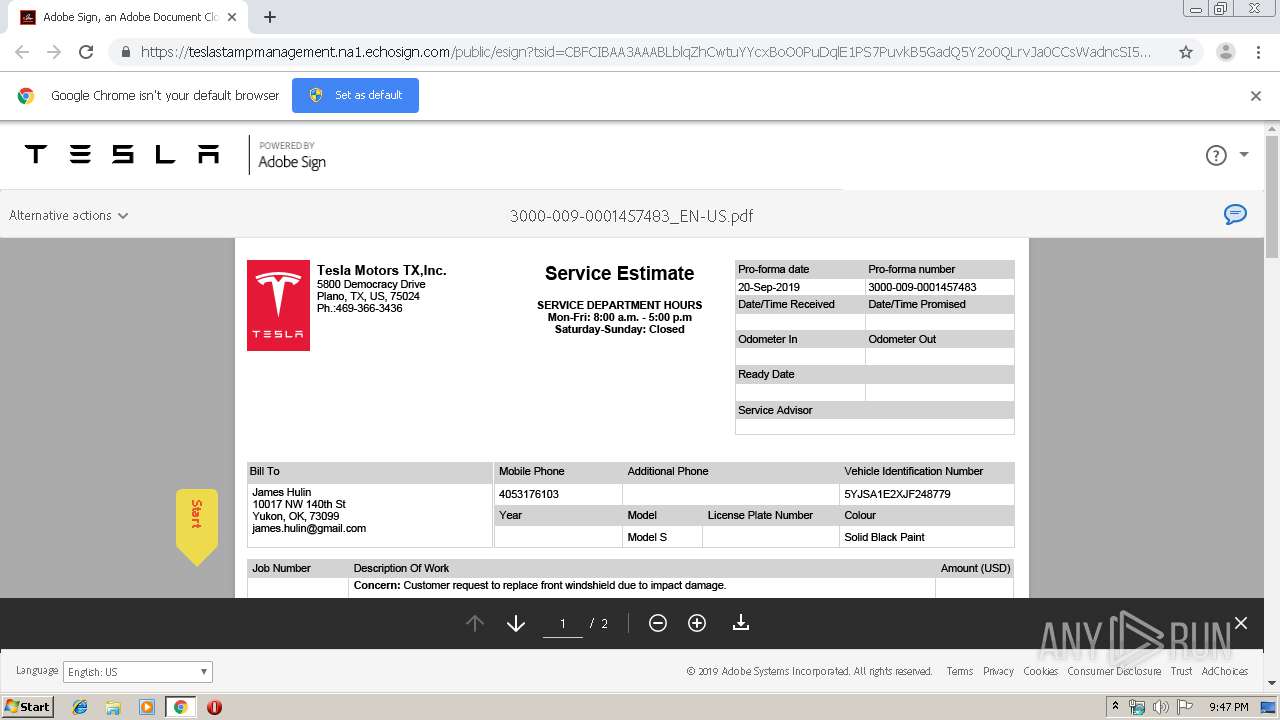
Task: Launch Internet Explorer from taskbar
Action: [80, 707]
